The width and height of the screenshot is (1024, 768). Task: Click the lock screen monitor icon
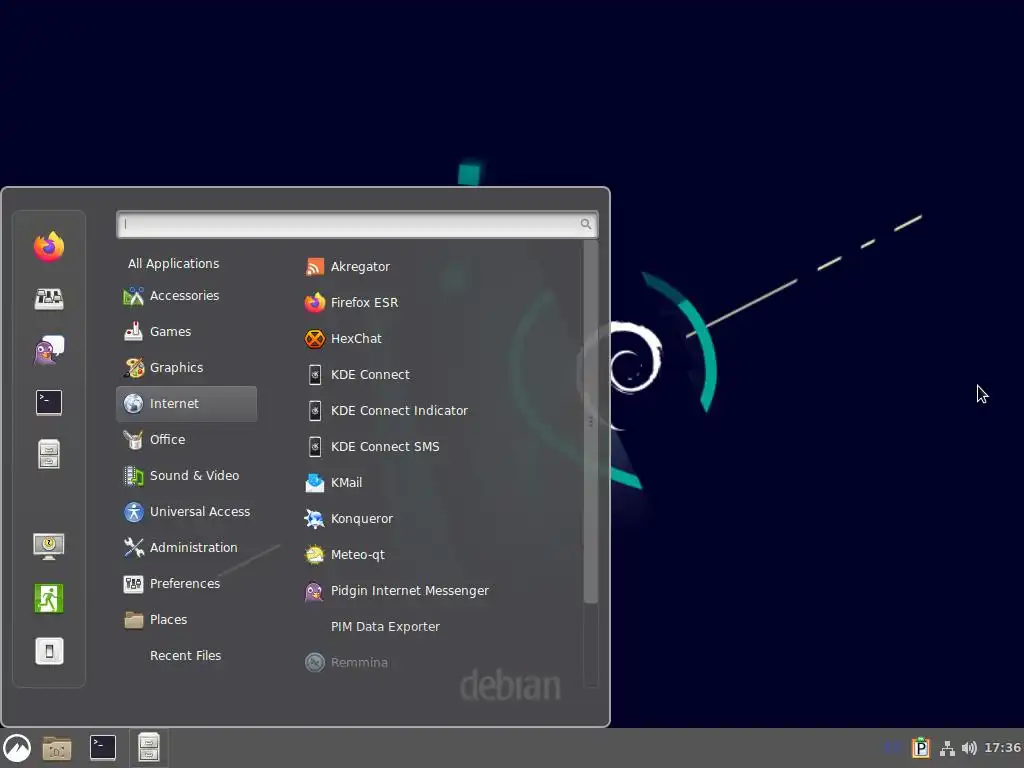pyautogui.click(x=49, y=546)
